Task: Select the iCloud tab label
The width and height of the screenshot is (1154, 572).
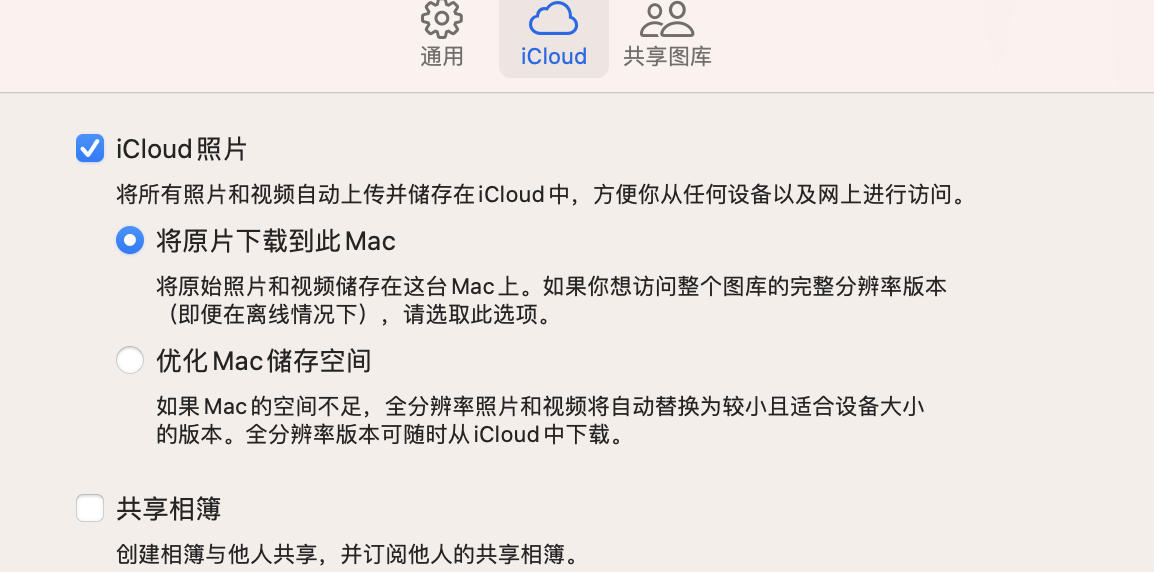Action: (x=553, y=56)
